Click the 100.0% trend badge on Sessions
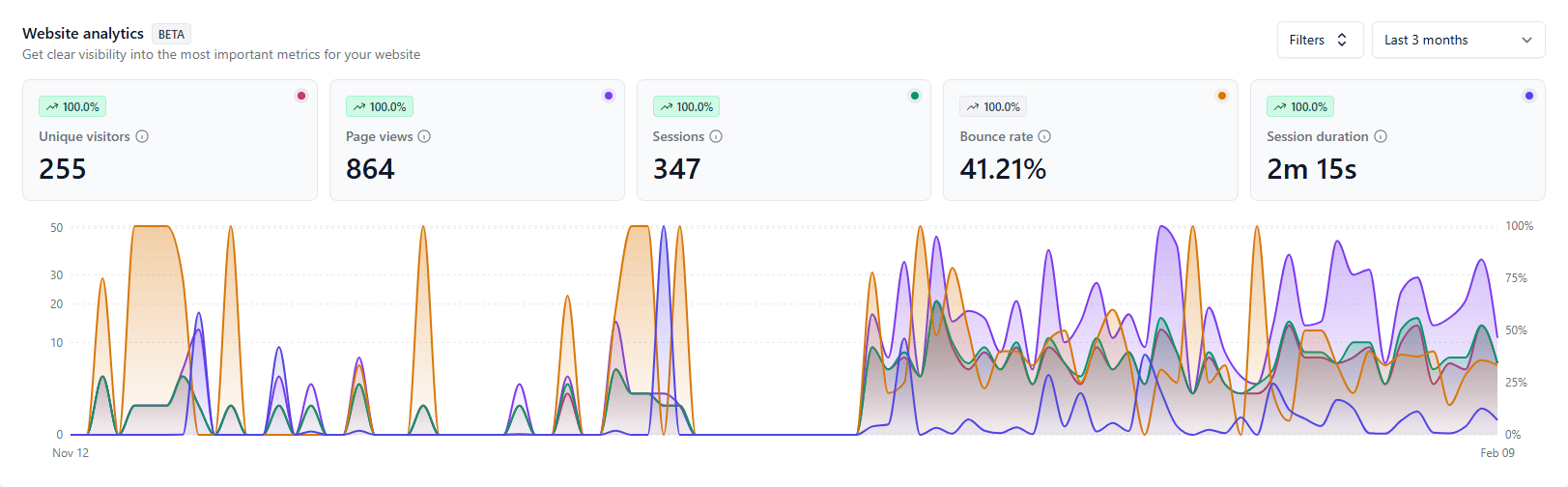The height and width of the screenshot is (487, 1568). 686,107
